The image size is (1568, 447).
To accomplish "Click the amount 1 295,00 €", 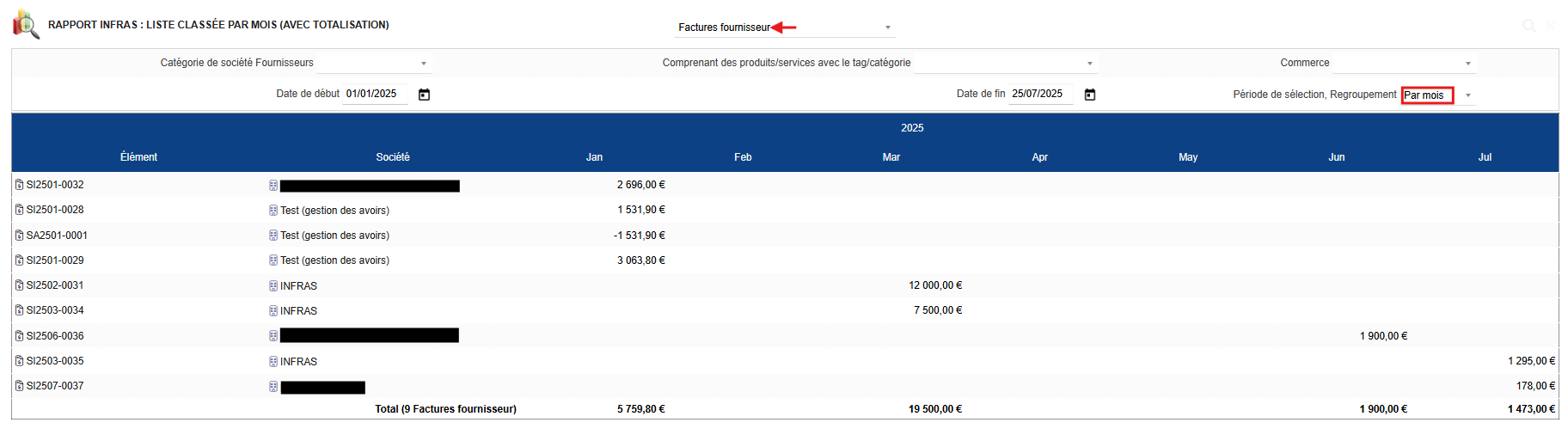I will (x=1532, y=361).
